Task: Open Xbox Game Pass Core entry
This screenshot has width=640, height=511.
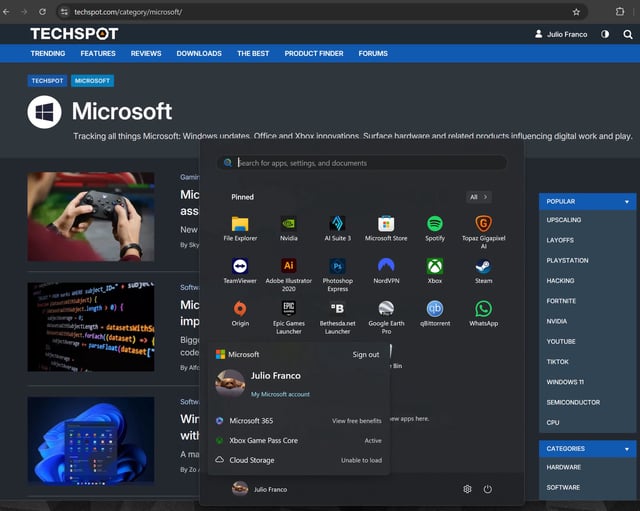Action: point(299,441)
